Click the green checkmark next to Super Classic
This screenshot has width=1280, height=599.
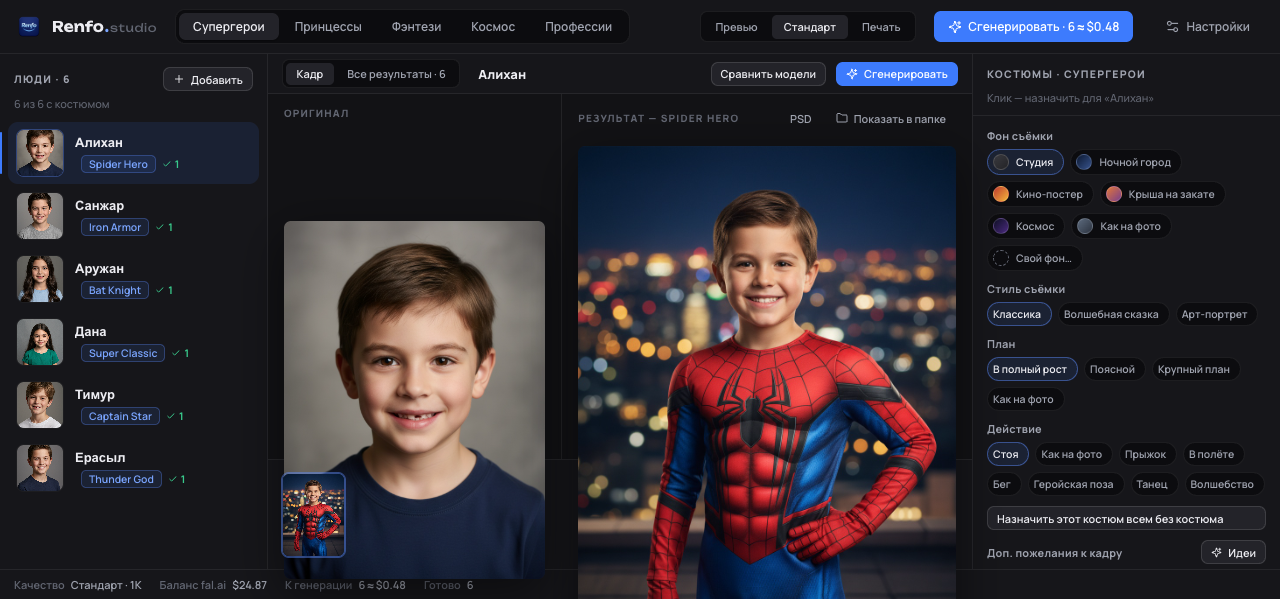176,353
